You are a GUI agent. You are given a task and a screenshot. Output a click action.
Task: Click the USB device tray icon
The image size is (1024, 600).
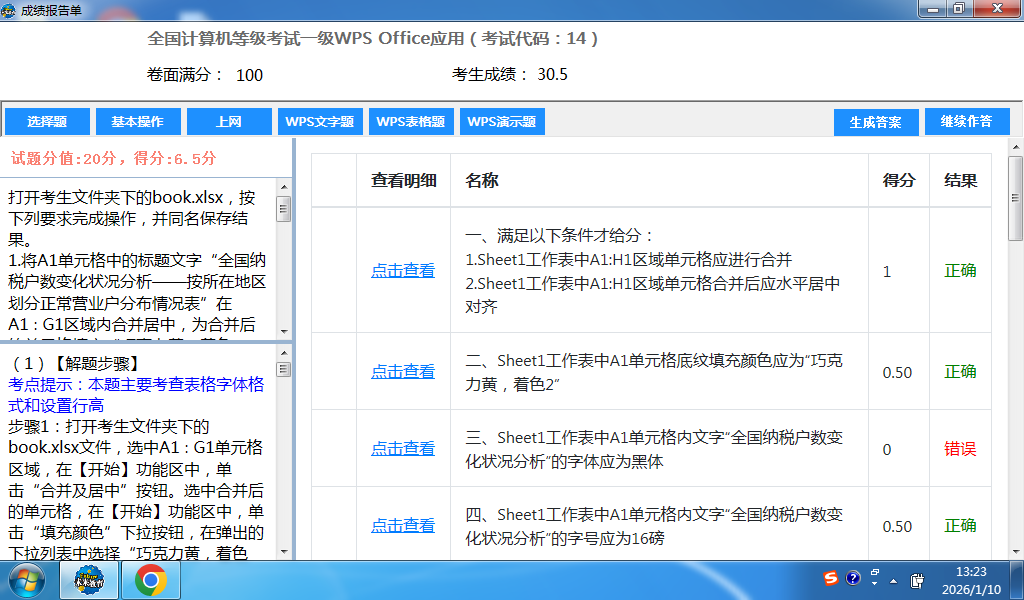(x=917, y=580)
